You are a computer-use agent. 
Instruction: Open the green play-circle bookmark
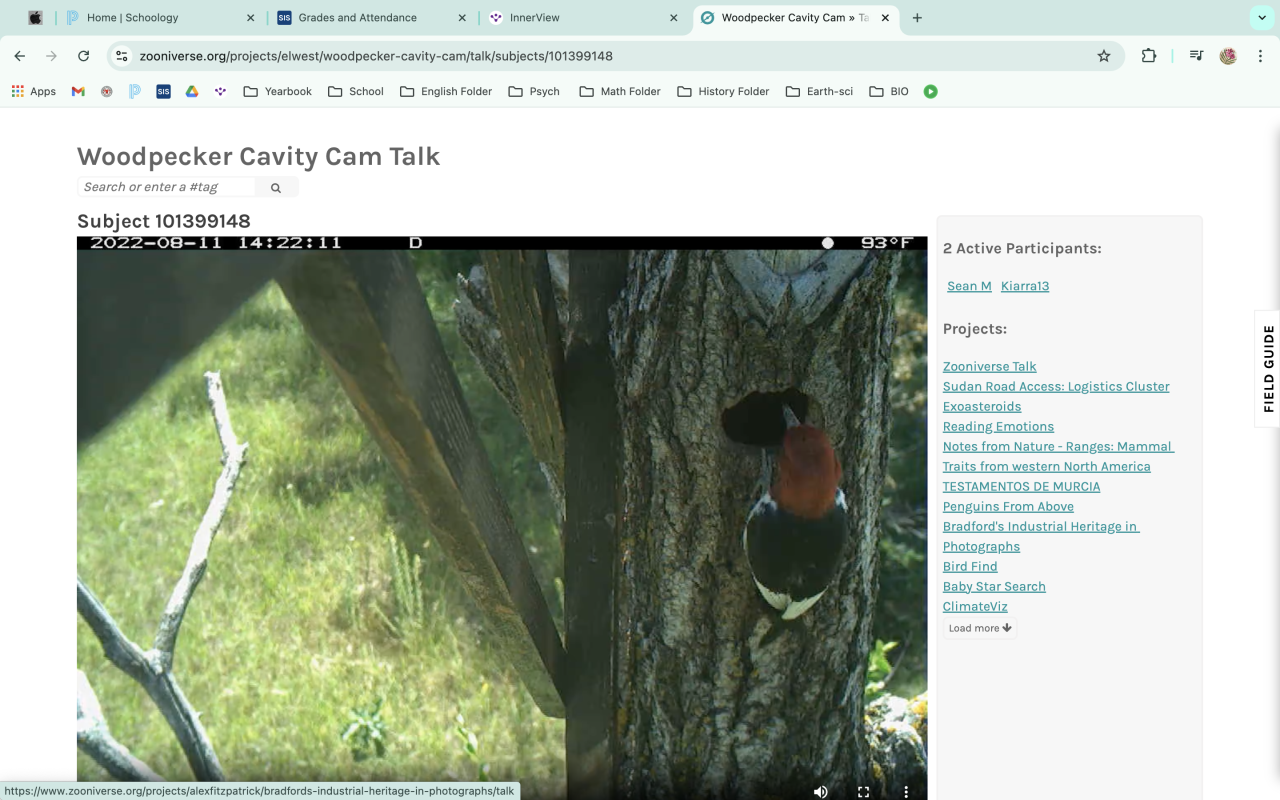931,91
